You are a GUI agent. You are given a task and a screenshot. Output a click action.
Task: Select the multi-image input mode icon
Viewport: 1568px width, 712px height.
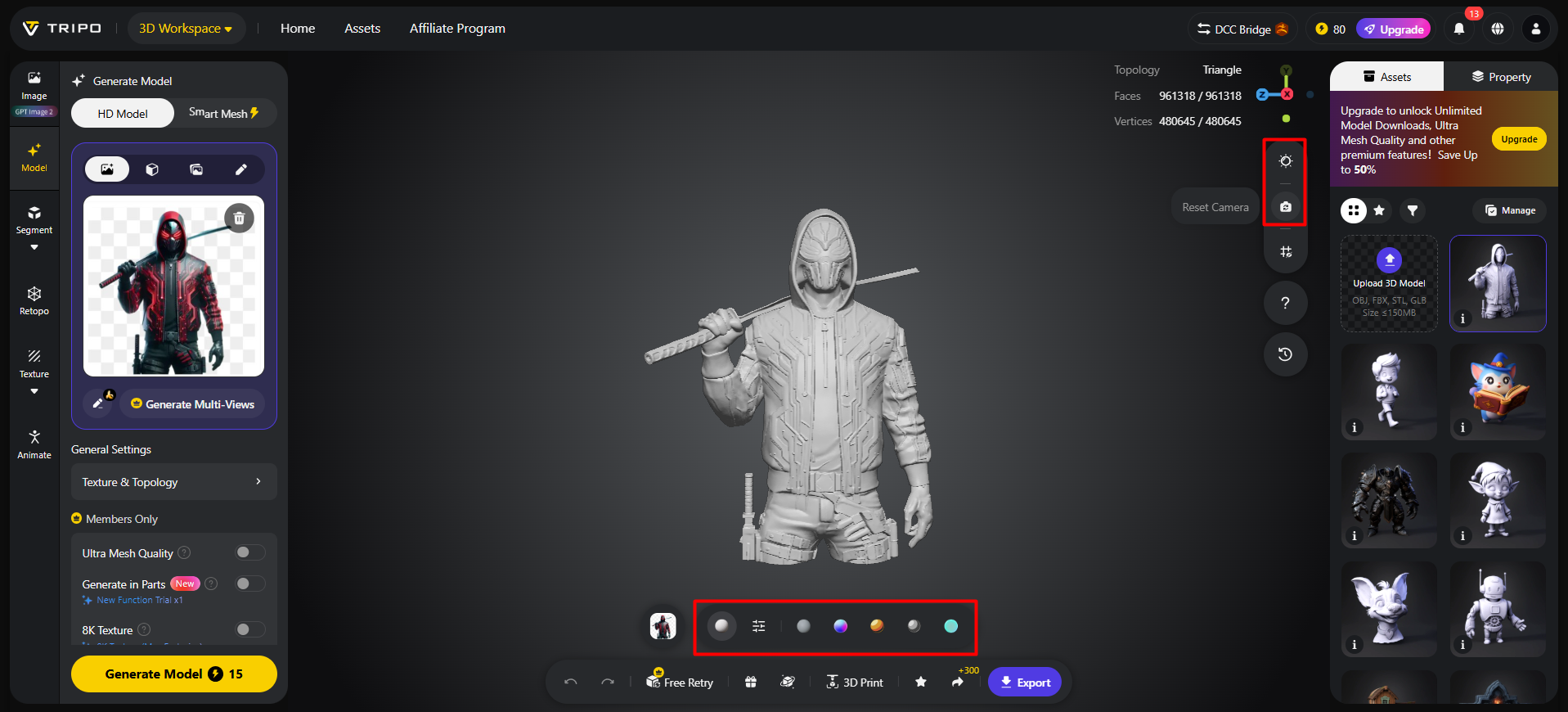coord(196,169)
